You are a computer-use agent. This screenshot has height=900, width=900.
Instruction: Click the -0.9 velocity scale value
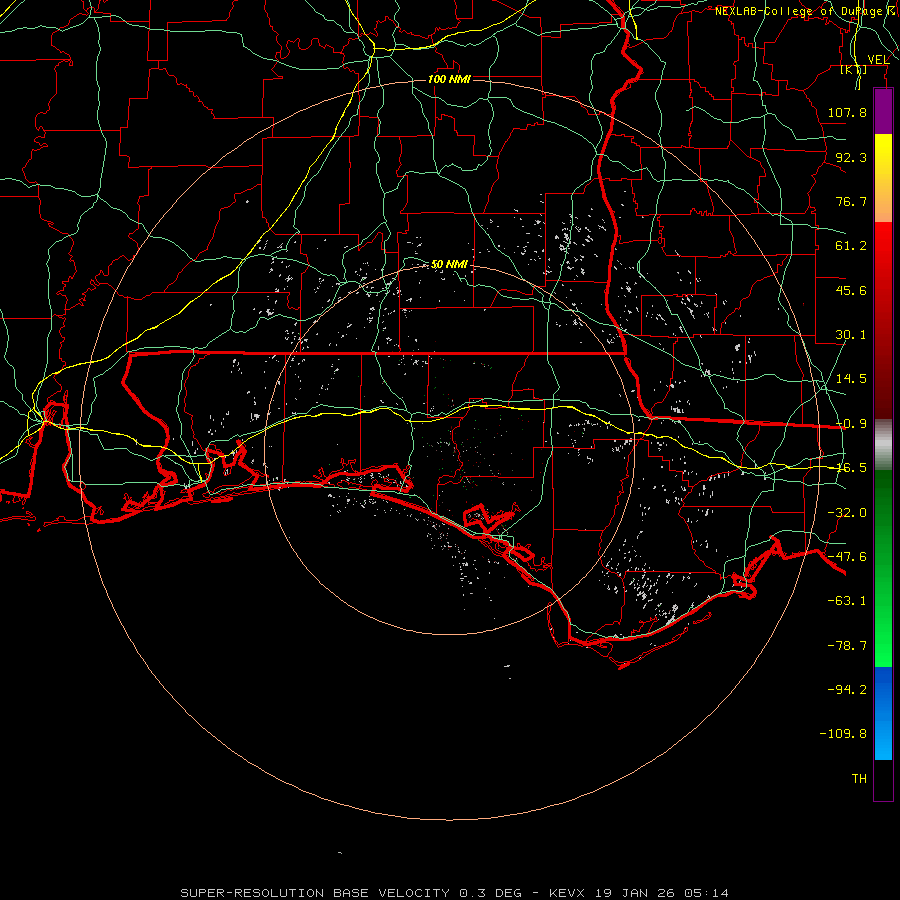(x=851, y=424)
